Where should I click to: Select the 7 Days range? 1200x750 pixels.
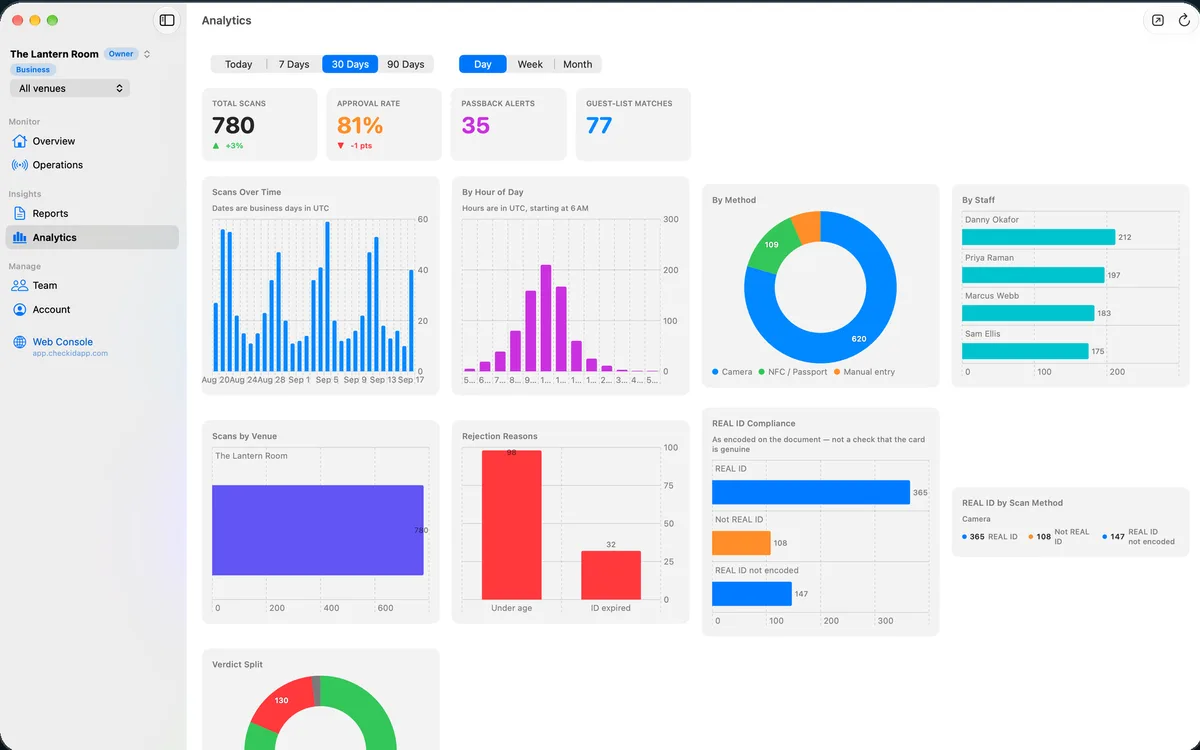click(294, 64)
